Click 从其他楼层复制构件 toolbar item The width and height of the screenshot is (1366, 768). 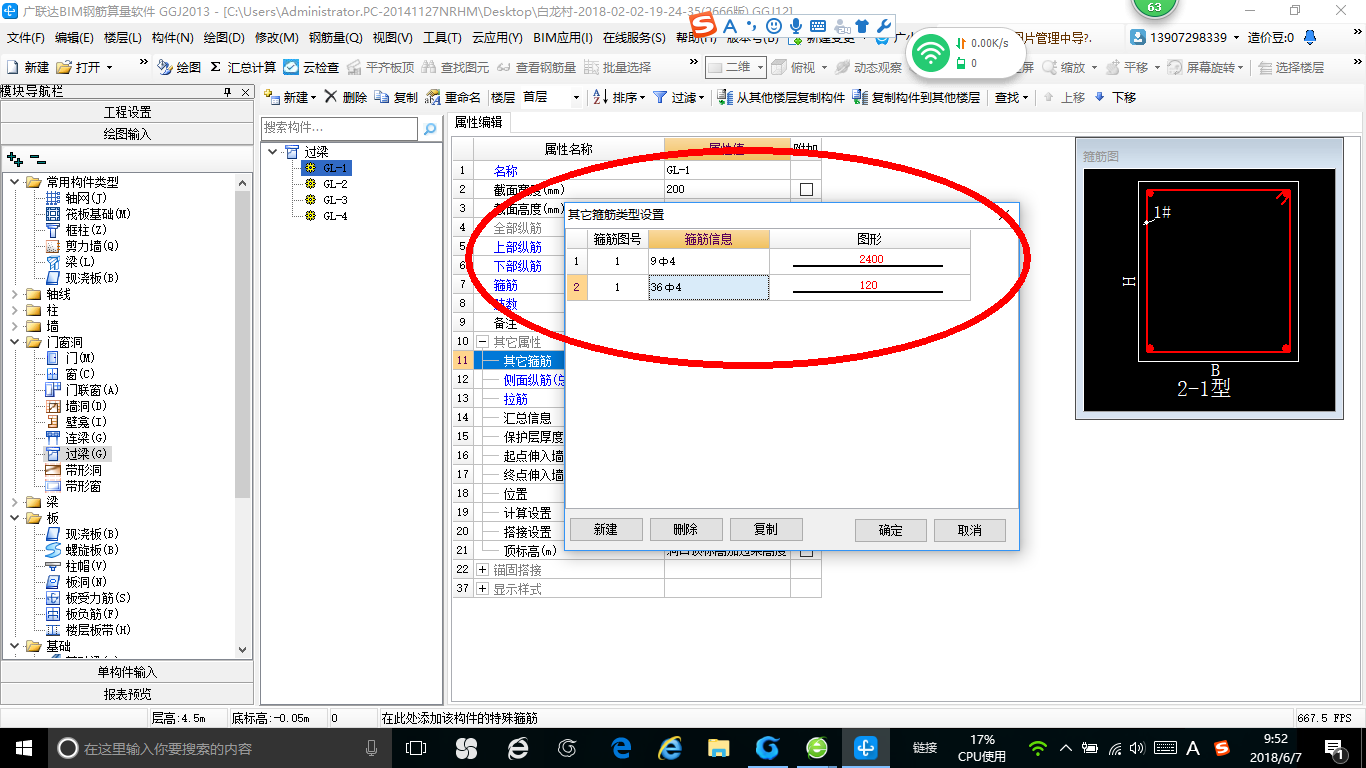point(782,97)
